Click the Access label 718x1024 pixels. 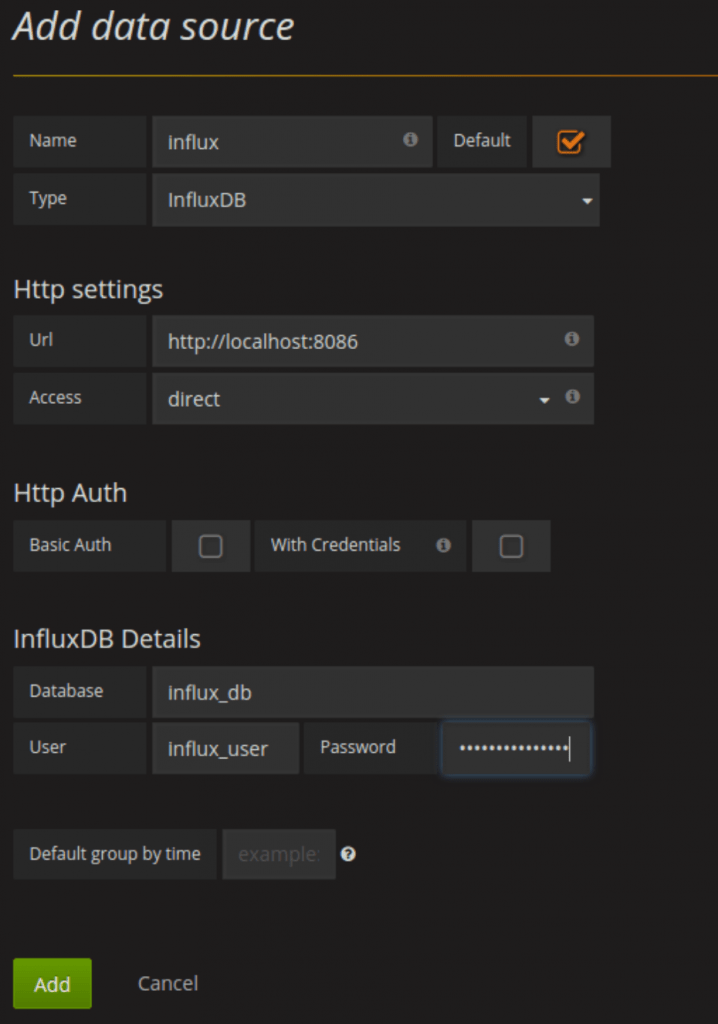tap(56, 397)
